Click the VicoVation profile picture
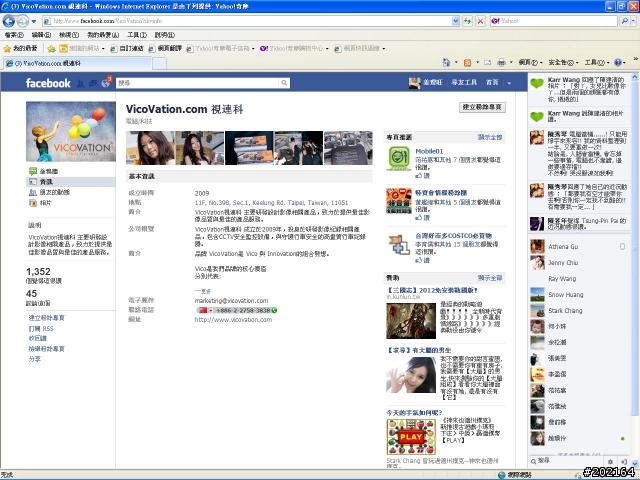The image size is (640, 480). [x=71, y=131]
